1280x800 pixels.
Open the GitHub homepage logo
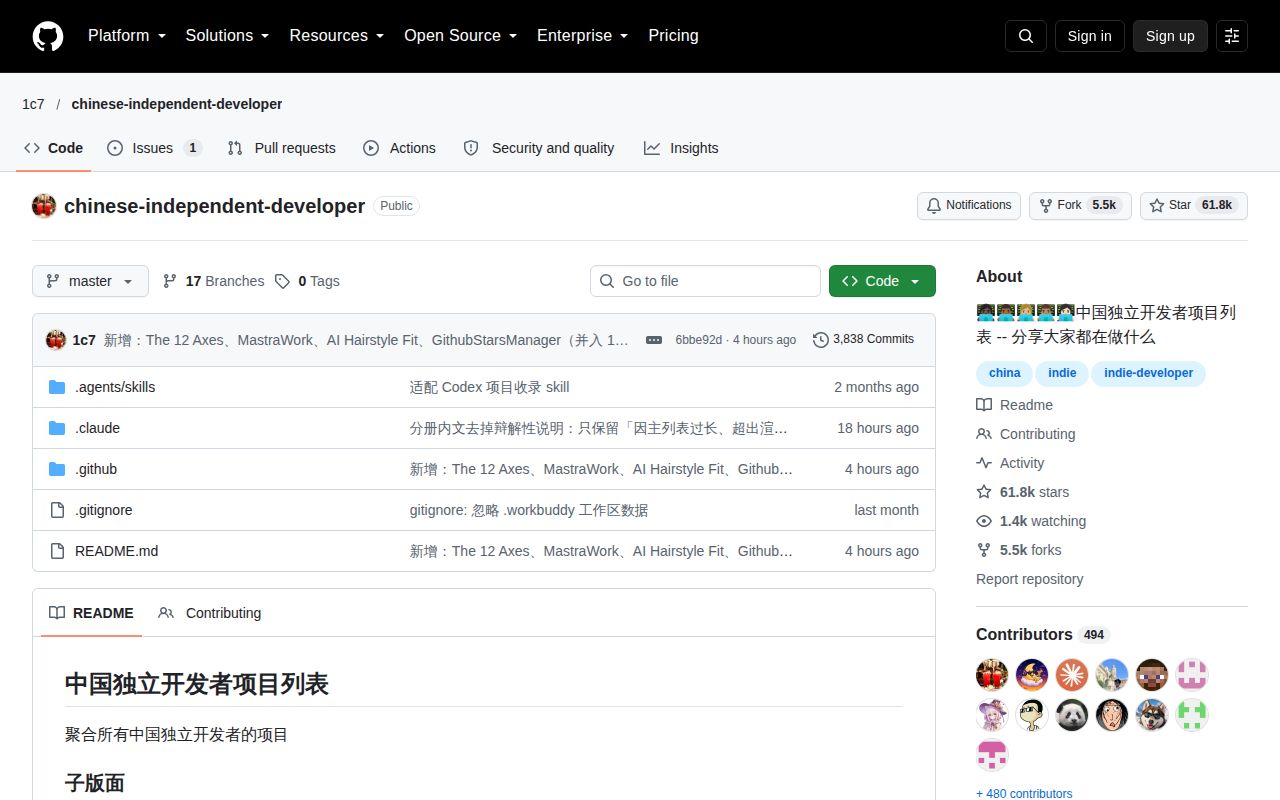click(x=48, y=36)
